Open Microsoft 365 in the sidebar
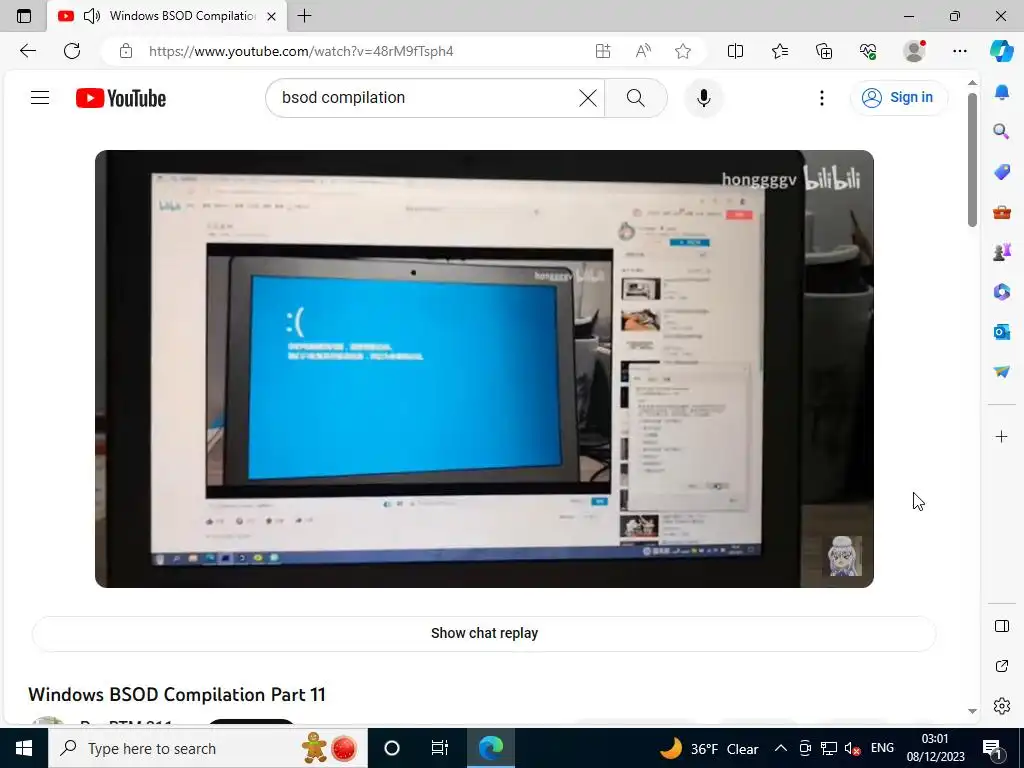1024x768 pixels. (1002, 291)
